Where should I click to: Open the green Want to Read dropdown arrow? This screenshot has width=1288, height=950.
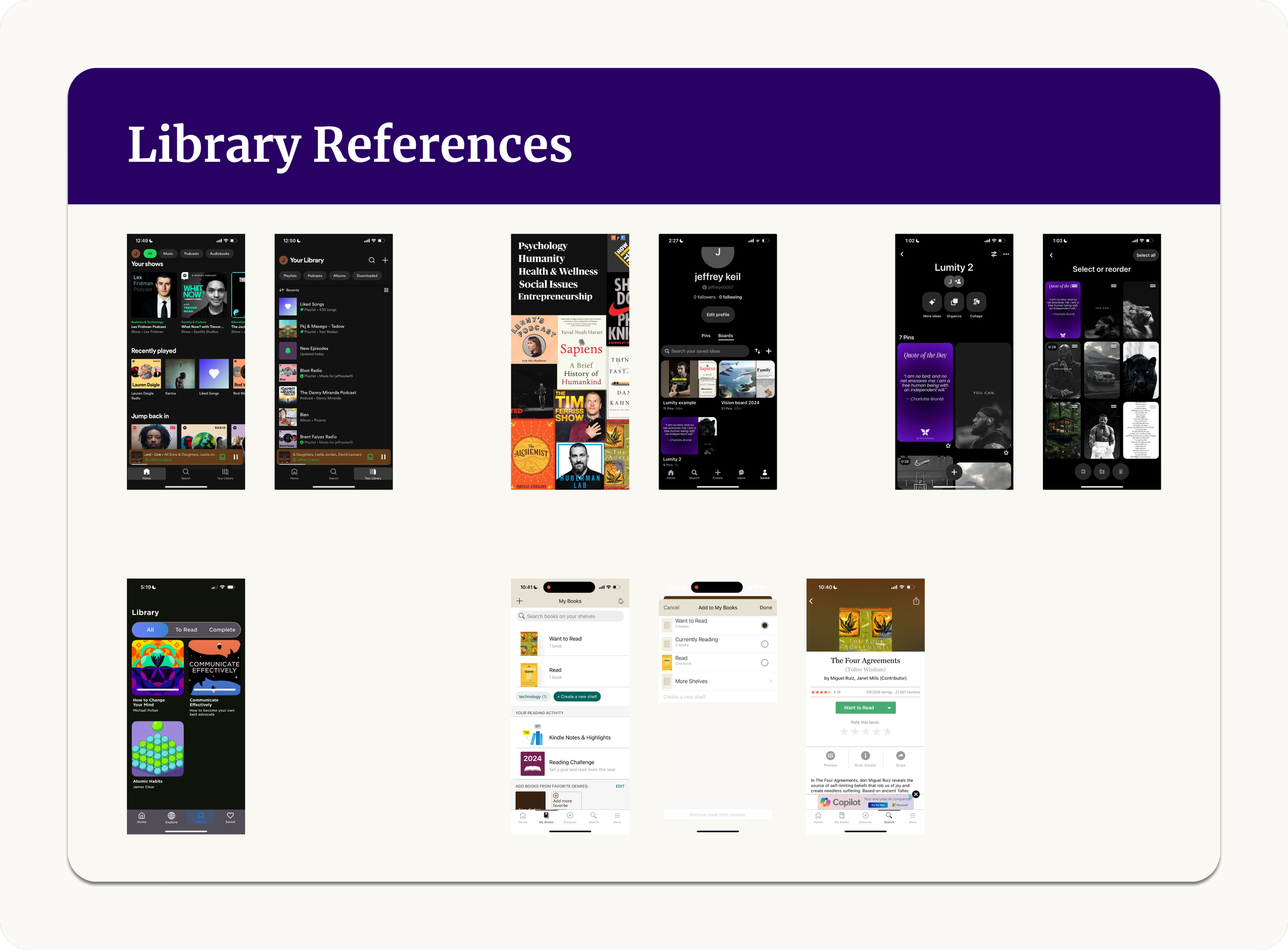tap(889, 708)
